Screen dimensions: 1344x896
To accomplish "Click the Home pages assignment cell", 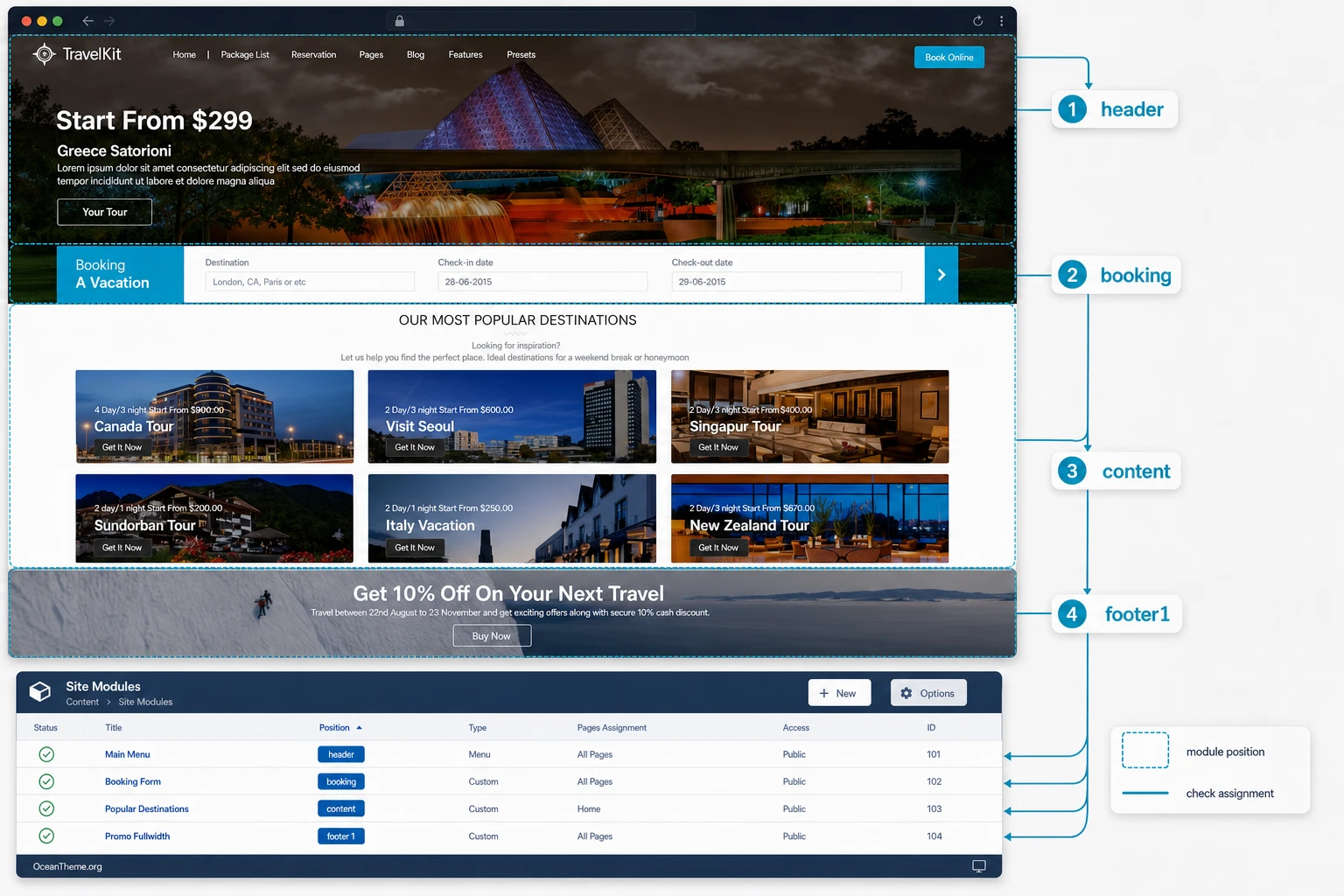I will pyautogui.click(x=589, y=808).
